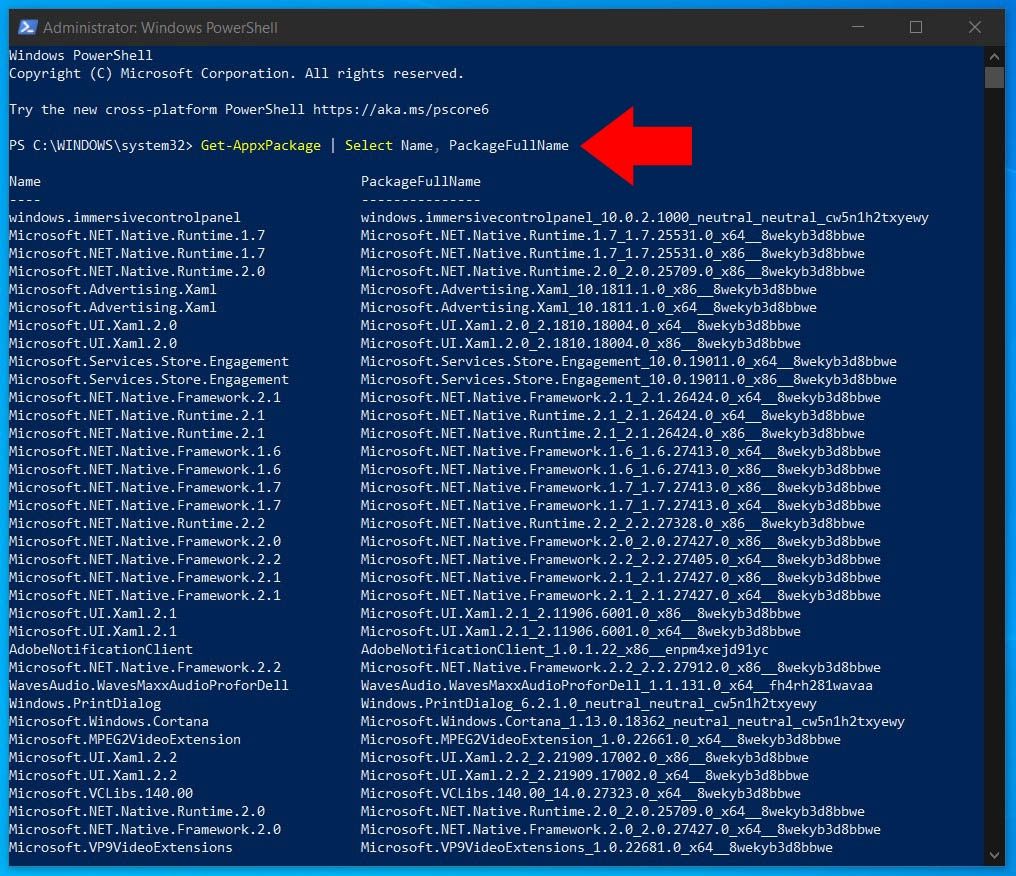Click Microsoft.MPEG2VideoExtension_1.0.22661.0_x64 full name
Viewport: 1016px width, 876px height.
point(601,739)
